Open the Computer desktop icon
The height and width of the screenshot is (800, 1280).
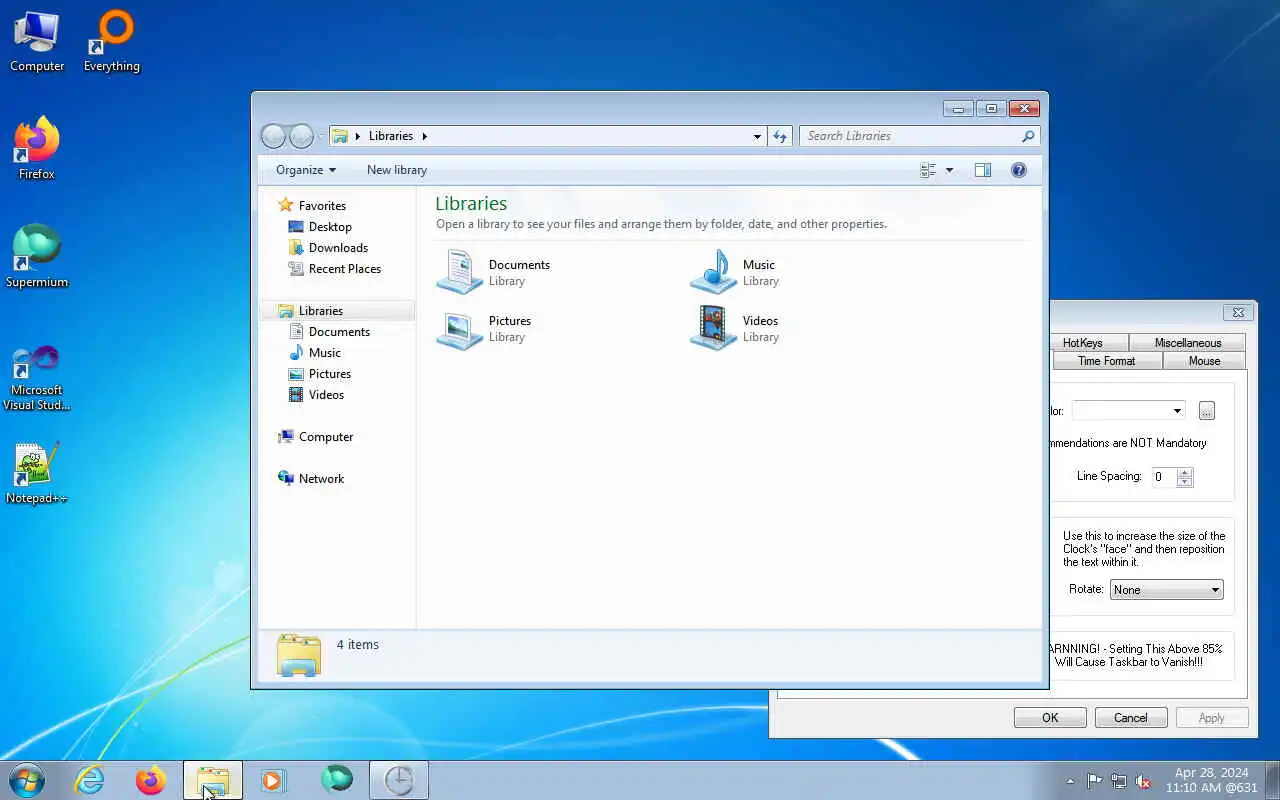click(37, 42)
